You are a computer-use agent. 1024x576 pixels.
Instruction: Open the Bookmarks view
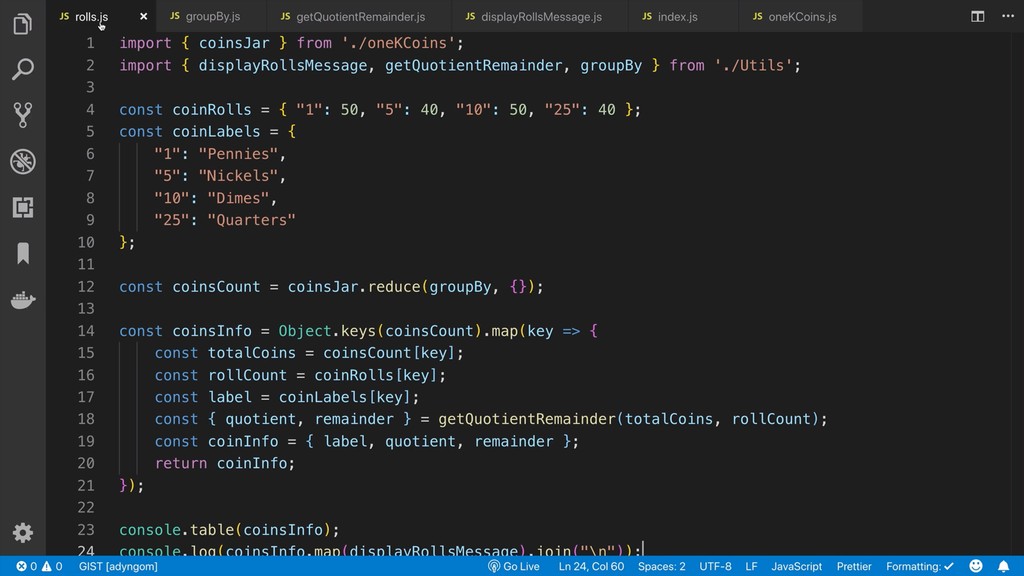point(23,253)
